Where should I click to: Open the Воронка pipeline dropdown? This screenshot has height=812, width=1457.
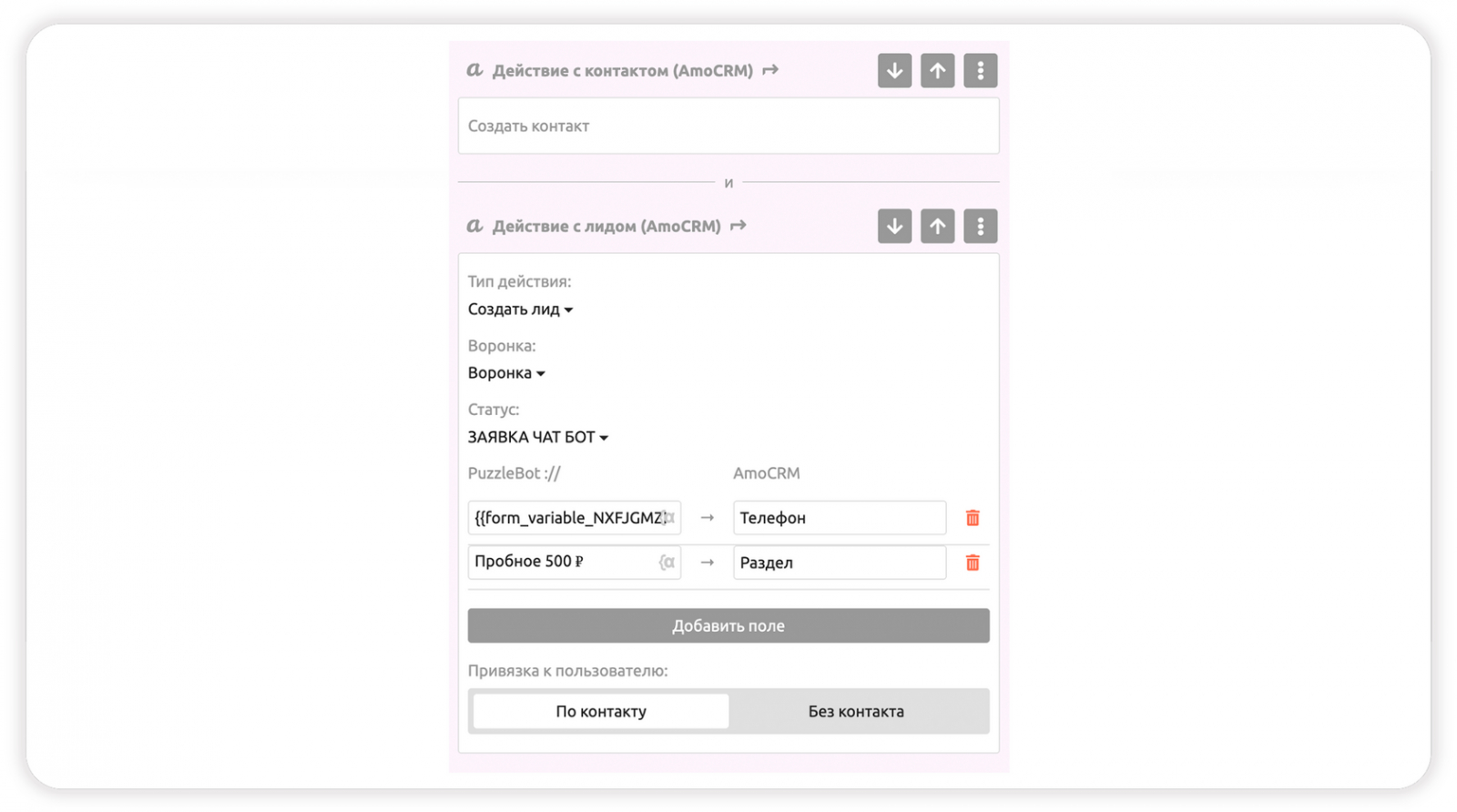[506, 373]
